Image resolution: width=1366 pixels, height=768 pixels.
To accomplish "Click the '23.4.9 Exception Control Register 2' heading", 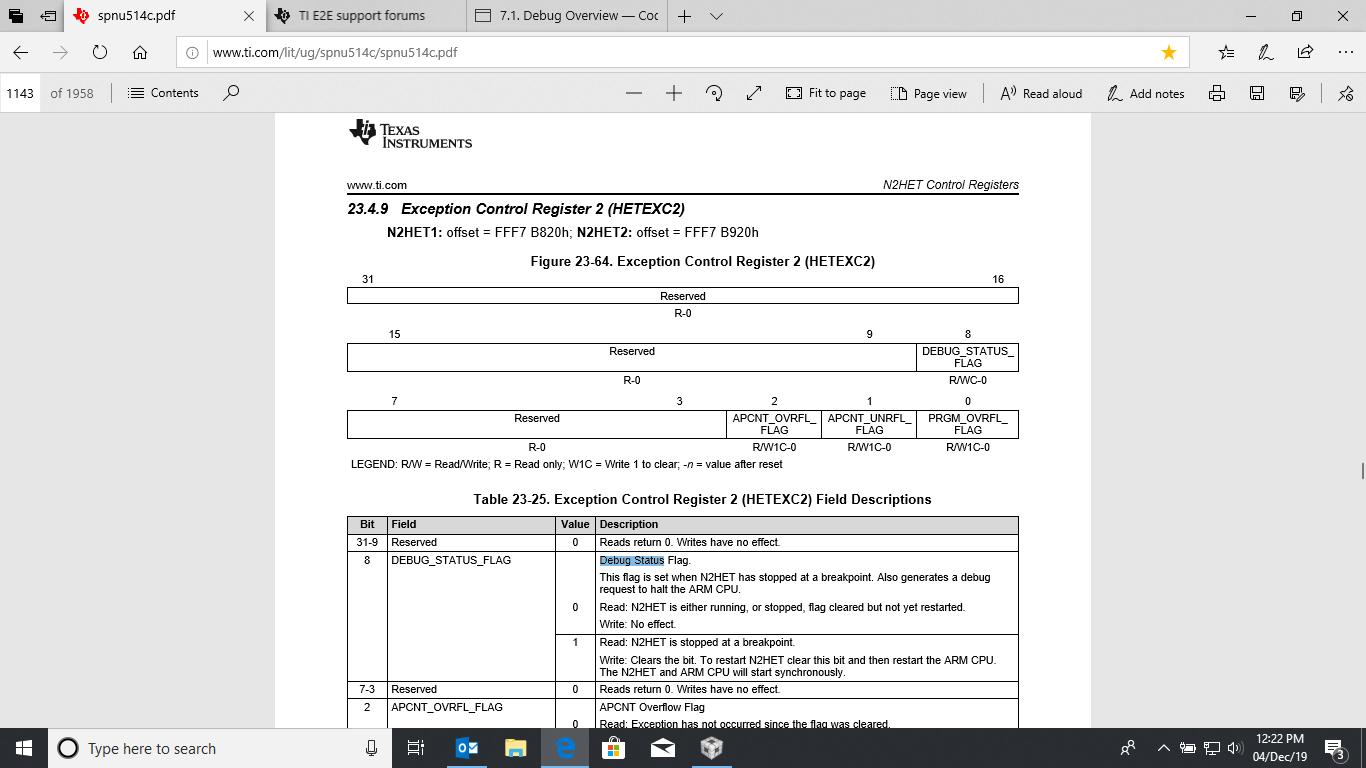I will [x=516, y=209].
